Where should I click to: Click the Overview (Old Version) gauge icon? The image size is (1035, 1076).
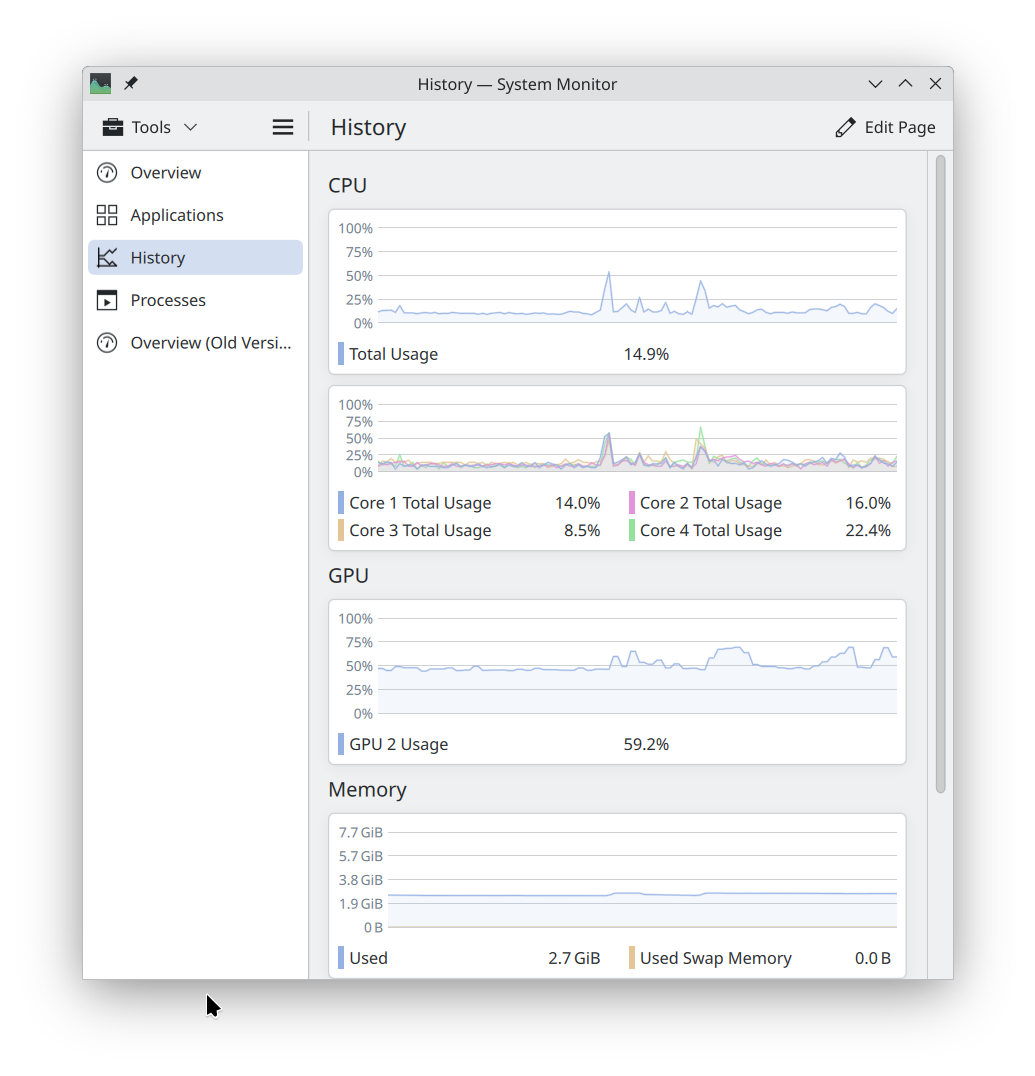[x=107, y=343]
